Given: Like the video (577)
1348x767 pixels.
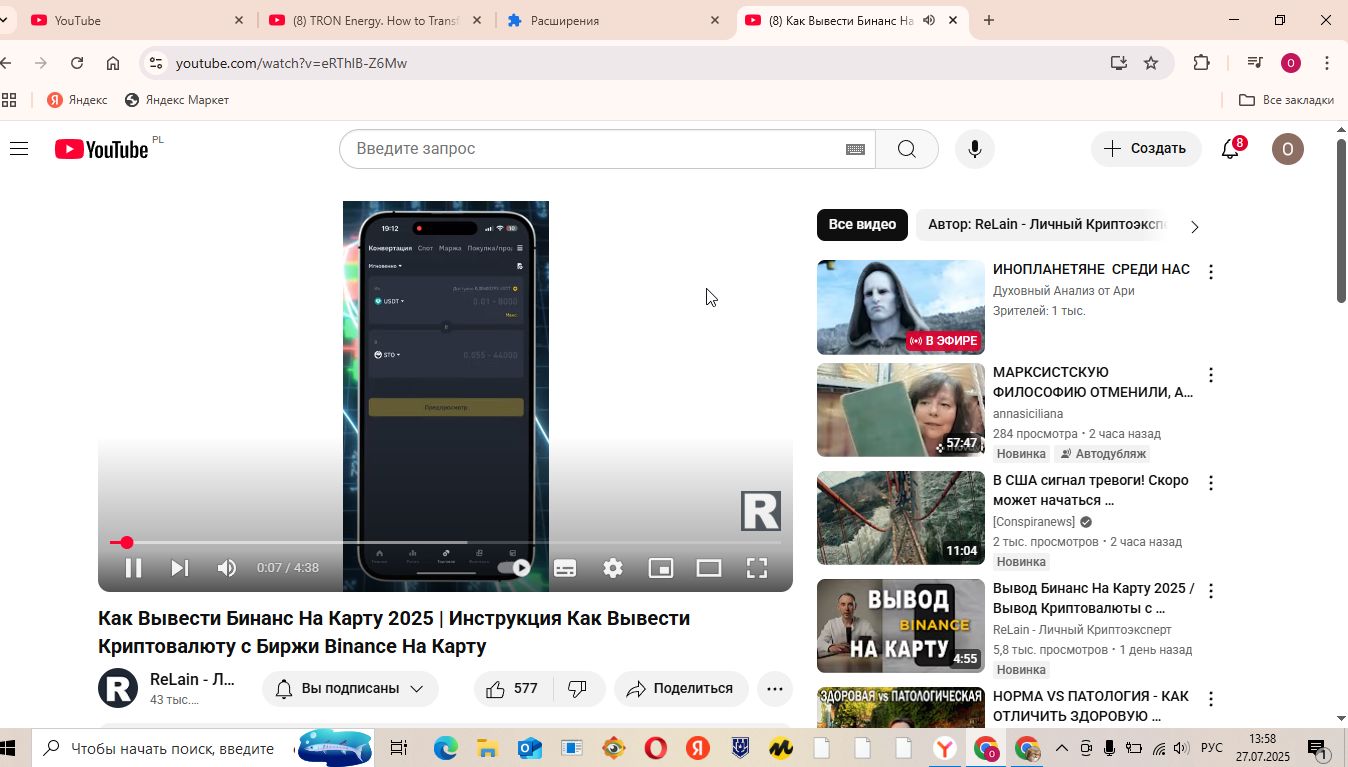Looking at the screenshot, I should (513, 688).
